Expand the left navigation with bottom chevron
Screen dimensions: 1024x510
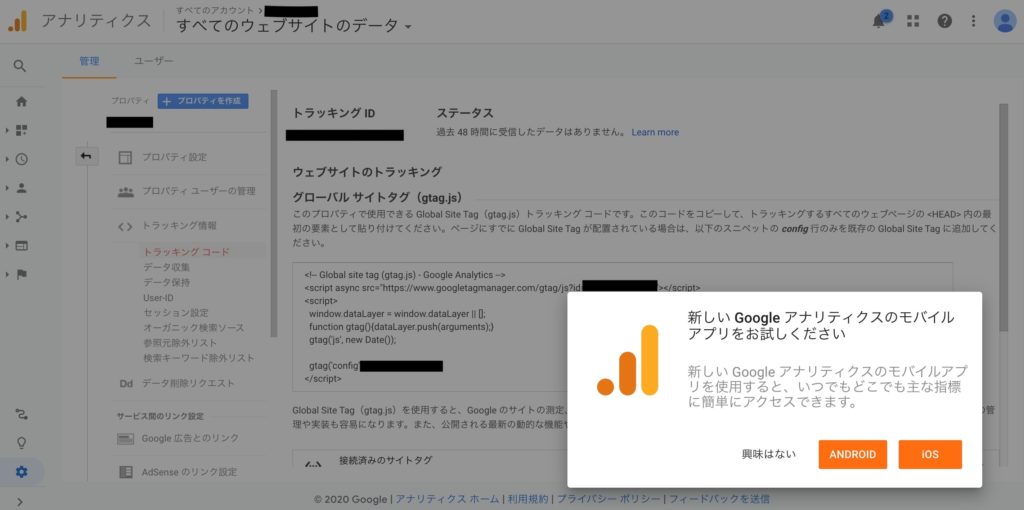tap(21, 501)
